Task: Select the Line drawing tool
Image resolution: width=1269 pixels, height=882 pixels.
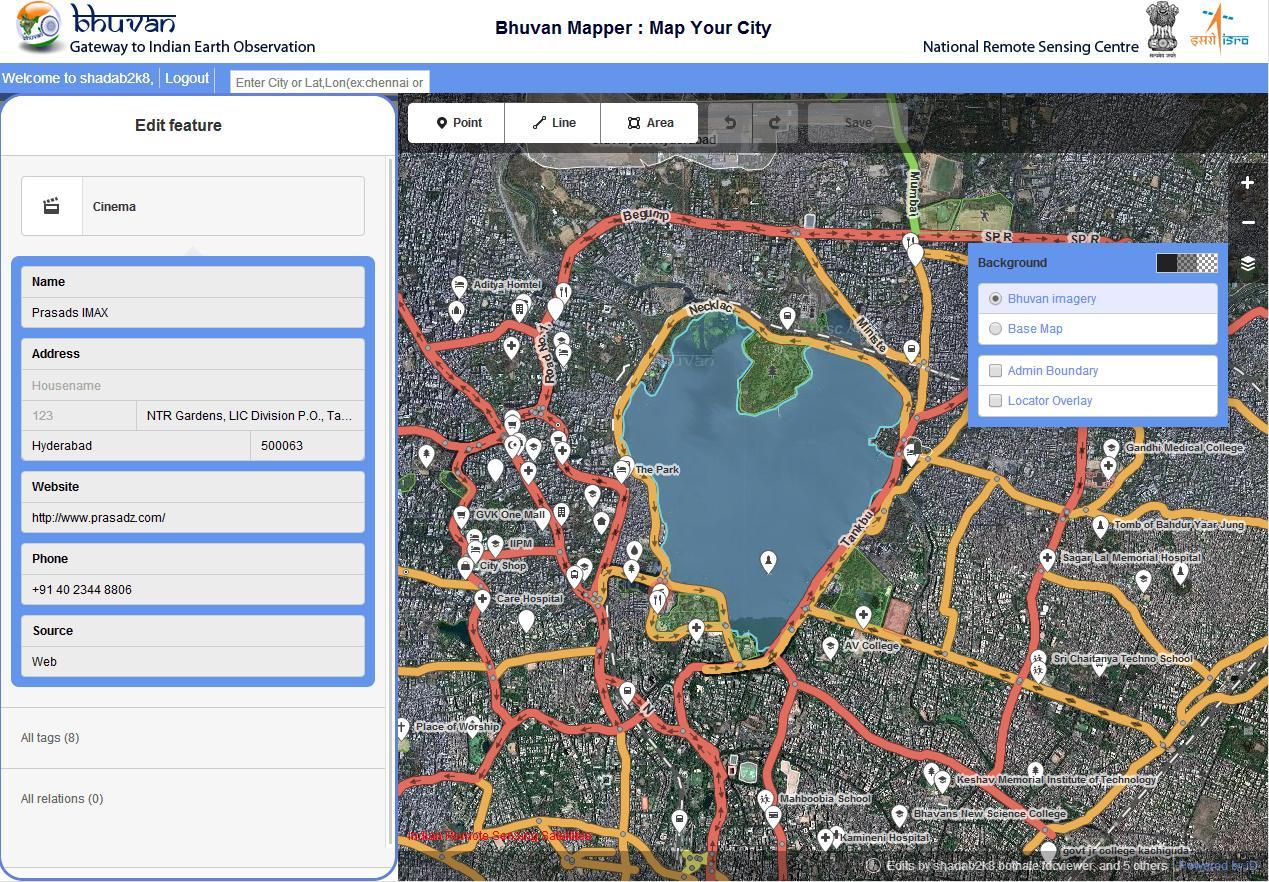Action: click(553, 123)
